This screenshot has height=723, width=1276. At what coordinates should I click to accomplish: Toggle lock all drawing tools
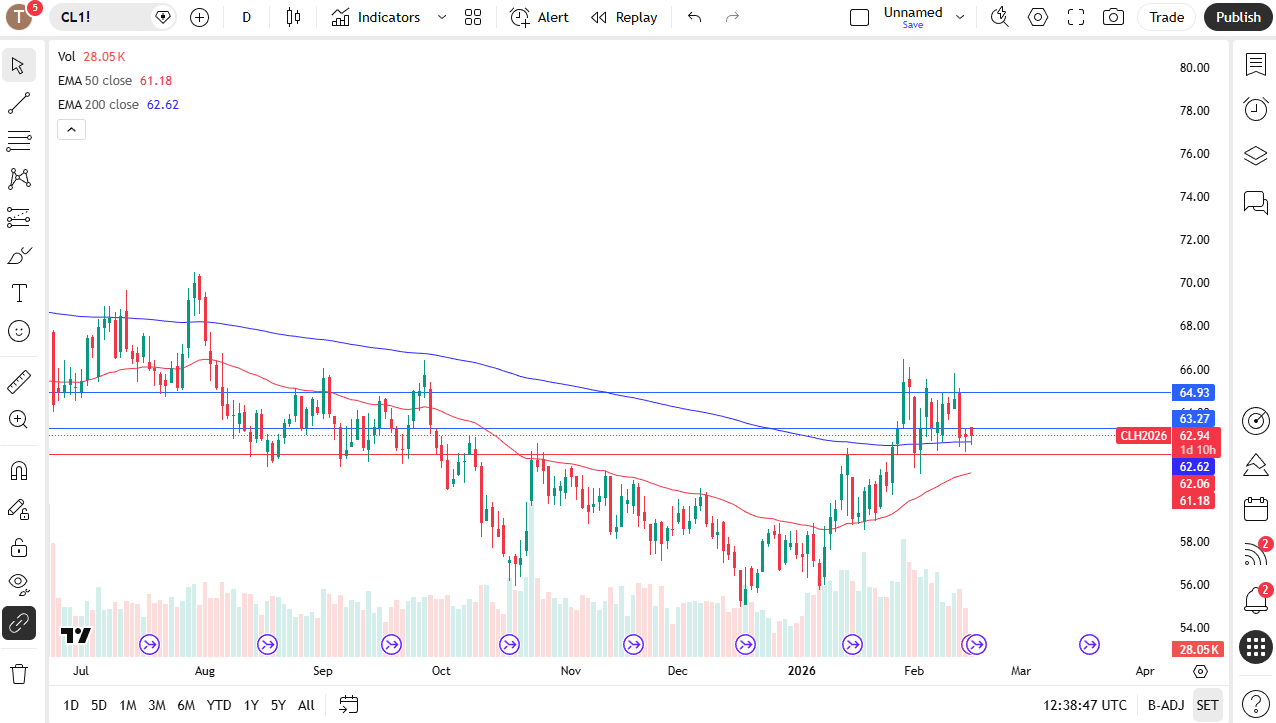(18, 547)
